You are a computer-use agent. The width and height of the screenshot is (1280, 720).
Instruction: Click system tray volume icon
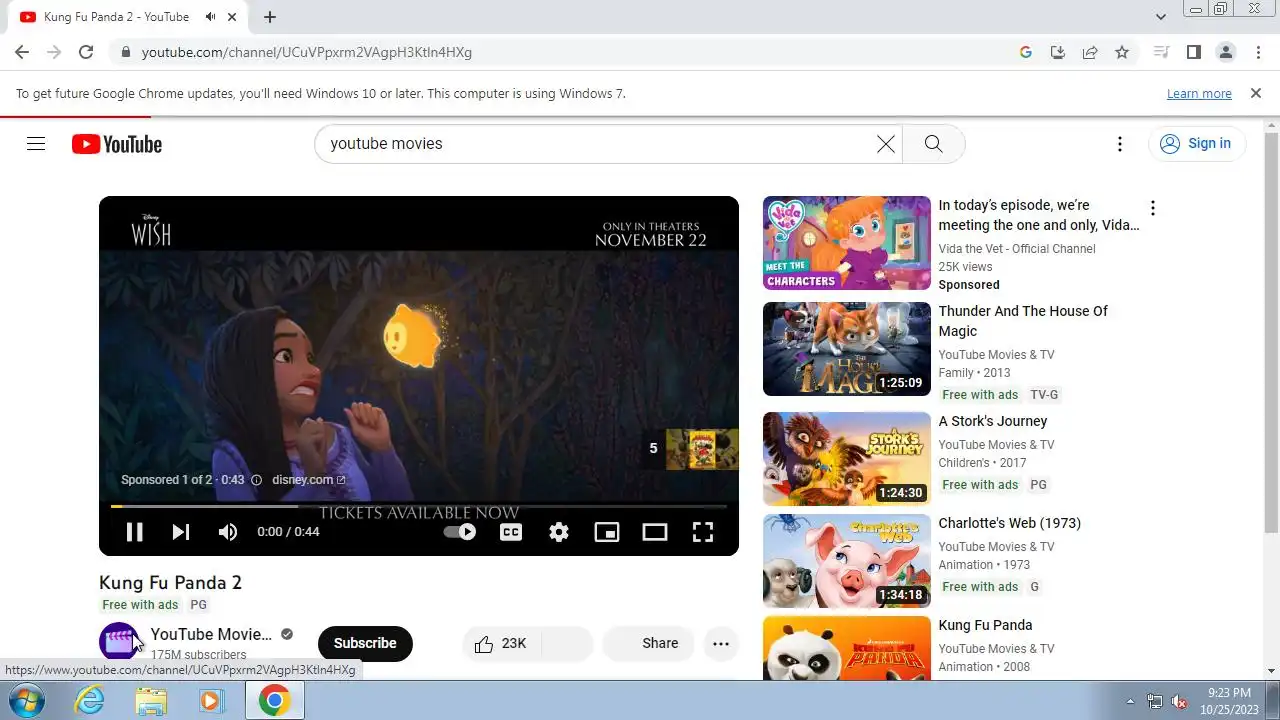click(x=1179, y=701)
